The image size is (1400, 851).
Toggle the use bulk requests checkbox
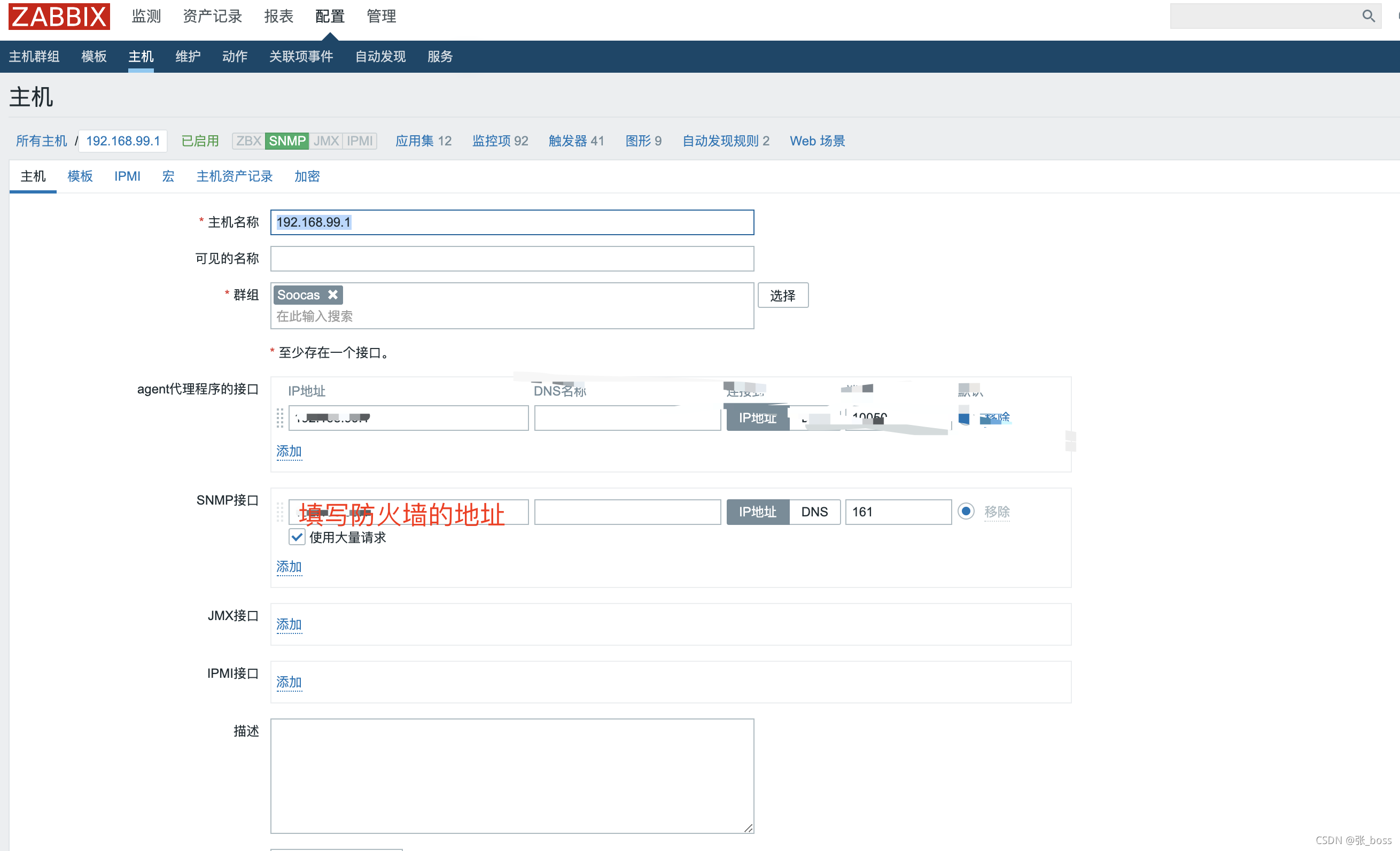297,537
